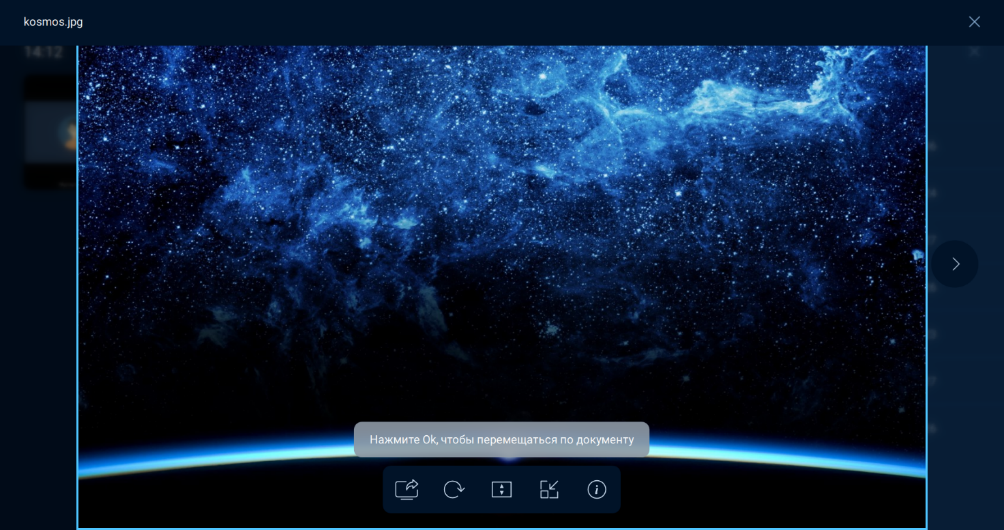This screenshot has width=1004, height=530.
Task: Go to the next image with right chevron
Action: pos(955,264)
